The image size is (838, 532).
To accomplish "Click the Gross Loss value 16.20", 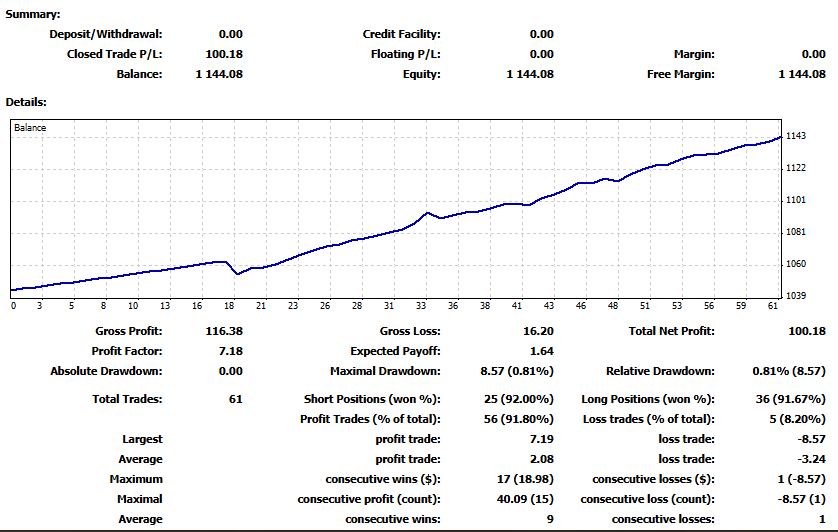I will click(x=538, y=331).
